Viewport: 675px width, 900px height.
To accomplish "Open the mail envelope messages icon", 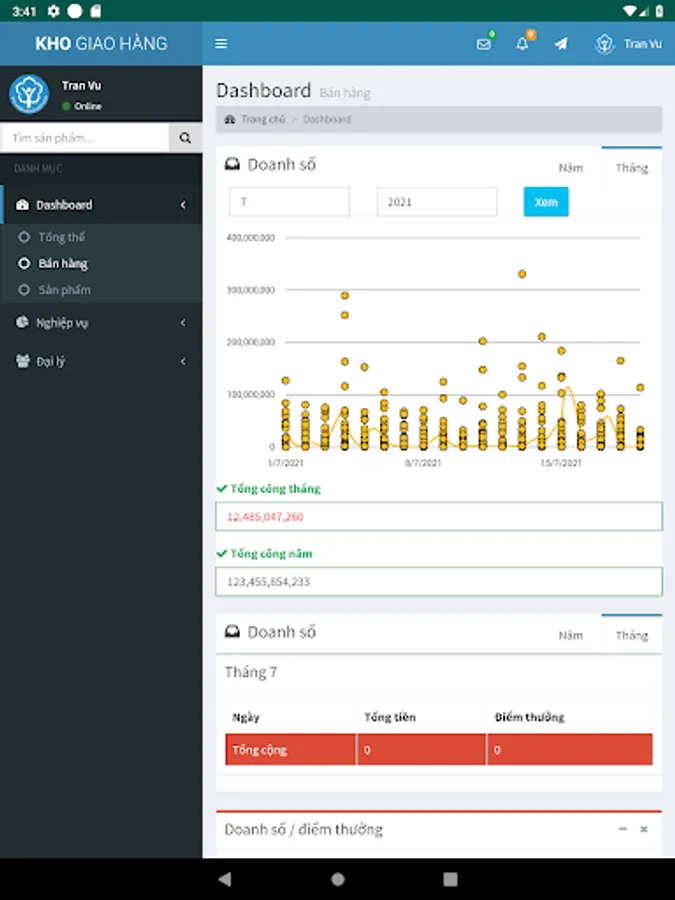I will pos(484,44).
